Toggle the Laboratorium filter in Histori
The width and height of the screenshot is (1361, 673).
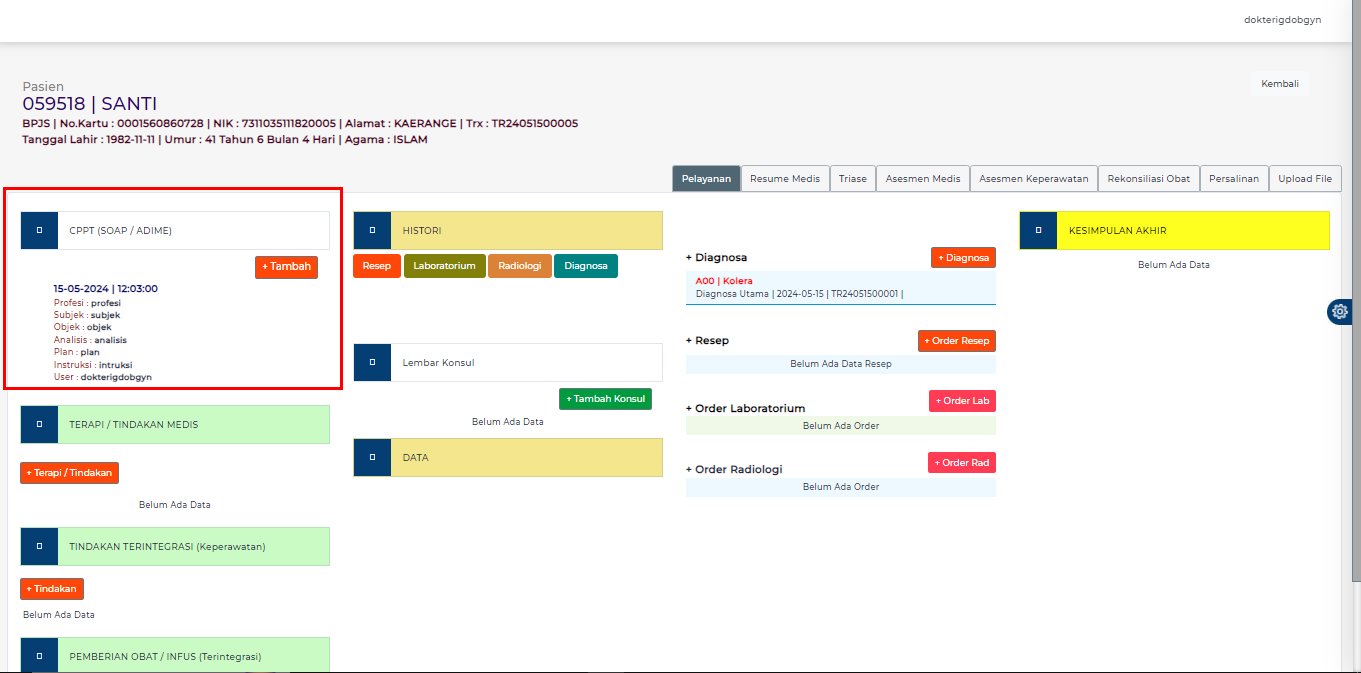pos(446,265)
